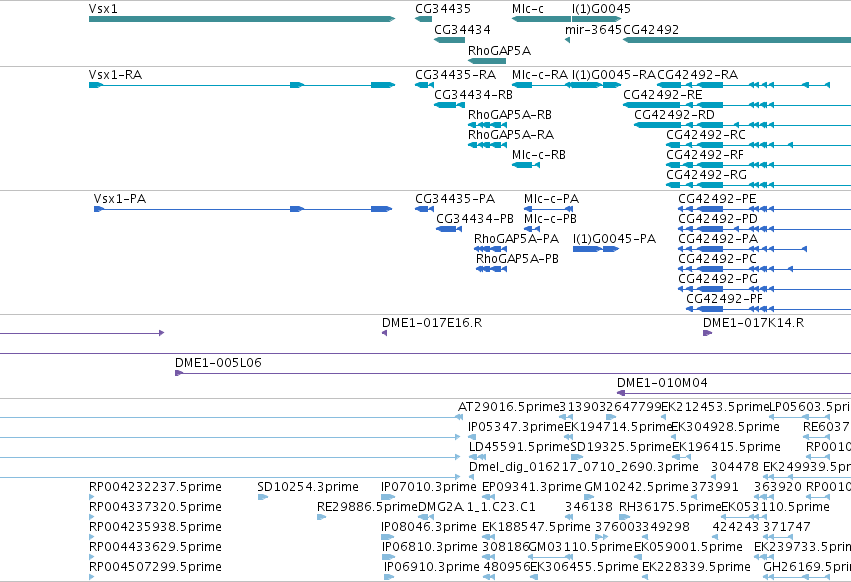
Task: Click the RH36175.5prime EST label
Action: 670,507
